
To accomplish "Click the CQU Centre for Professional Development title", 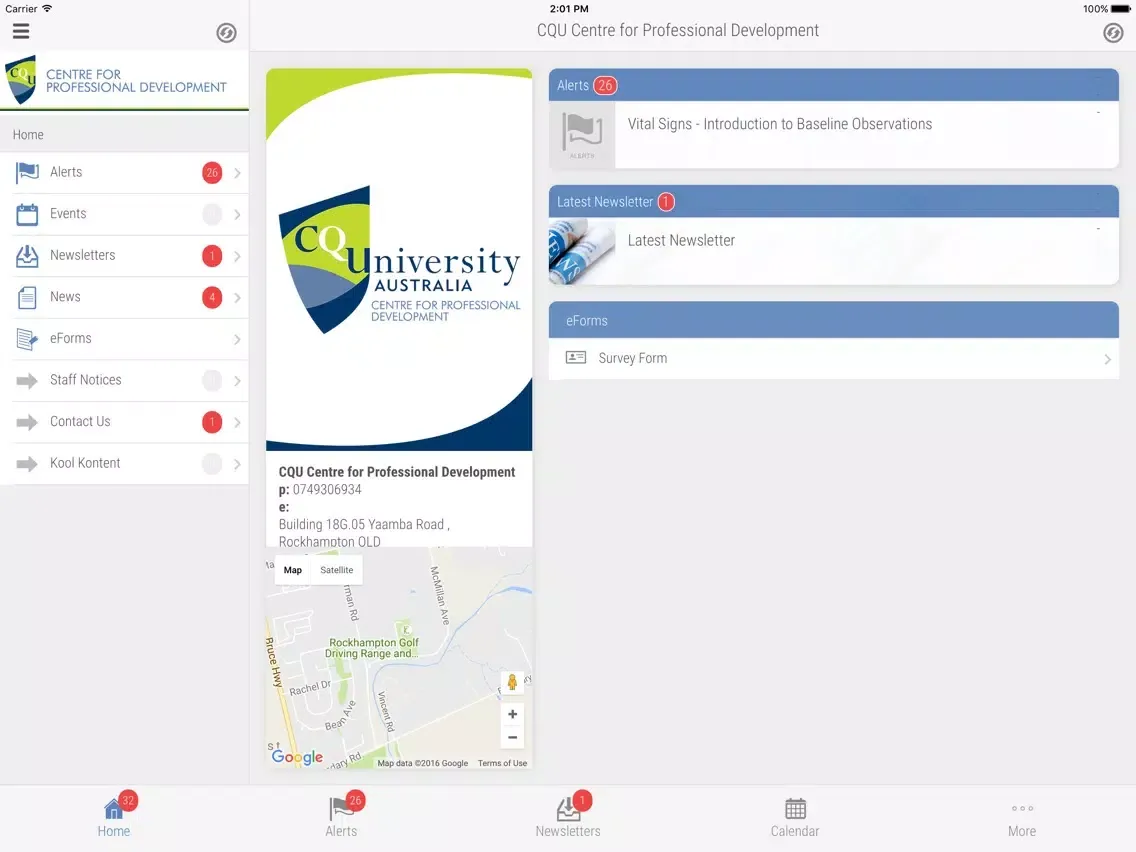I will [x=677, y=30].
